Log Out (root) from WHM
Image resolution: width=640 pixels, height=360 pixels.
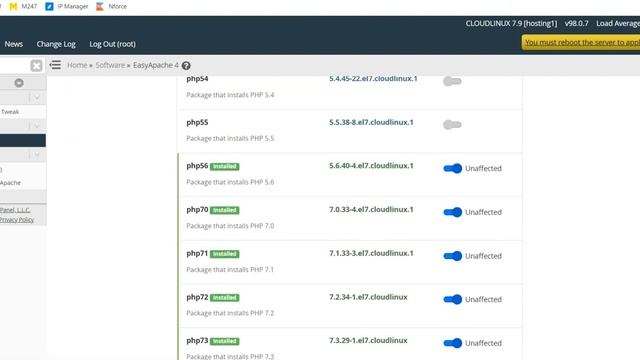(x=112, y=44)
